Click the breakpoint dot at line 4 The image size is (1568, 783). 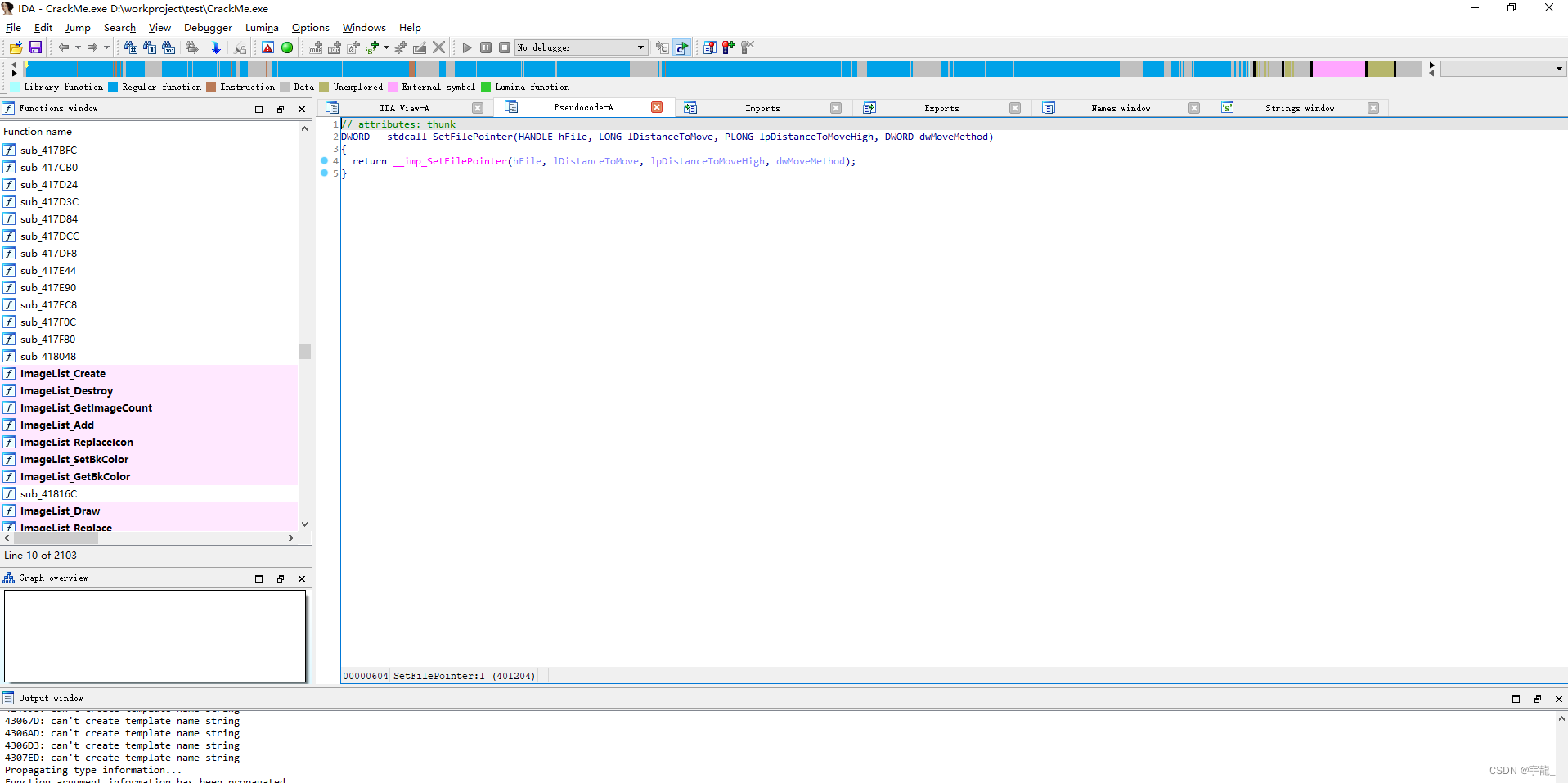[324, 160]
